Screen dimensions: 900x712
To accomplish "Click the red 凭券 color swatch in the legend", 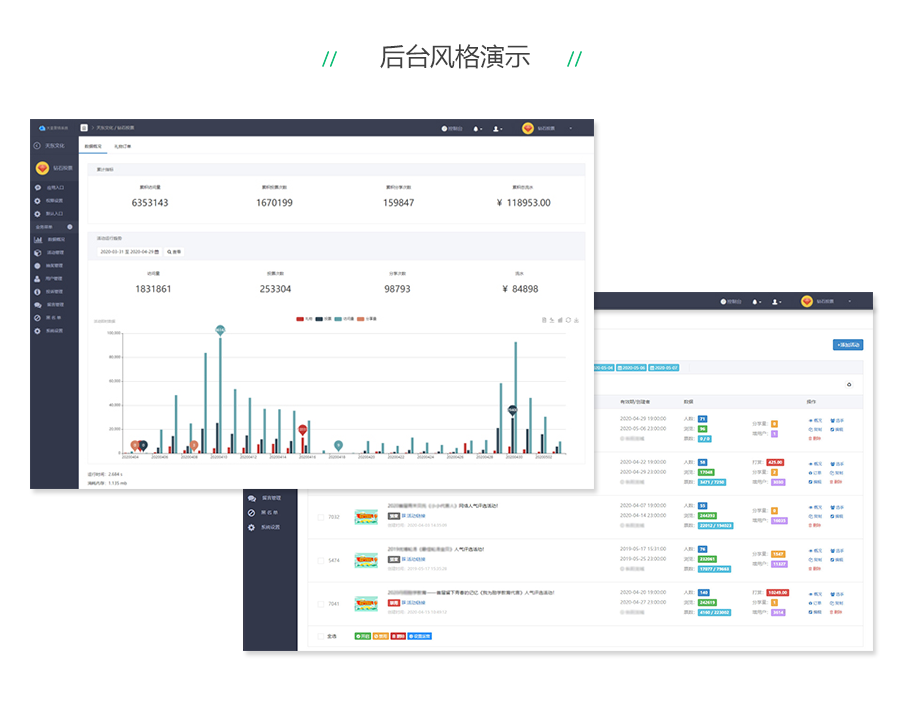I will [299, 318].
